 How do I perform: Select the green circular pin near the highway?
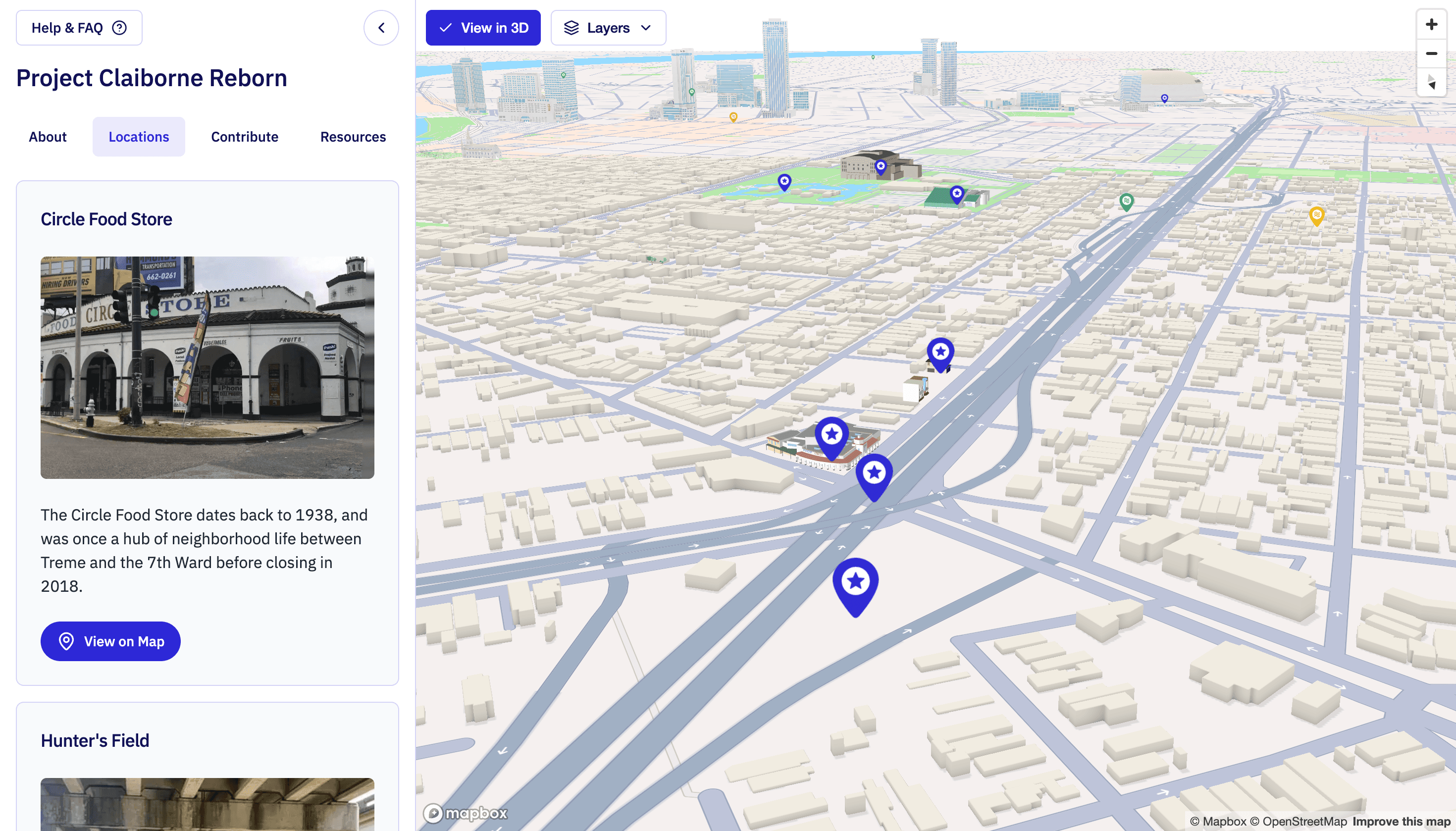1126,202
